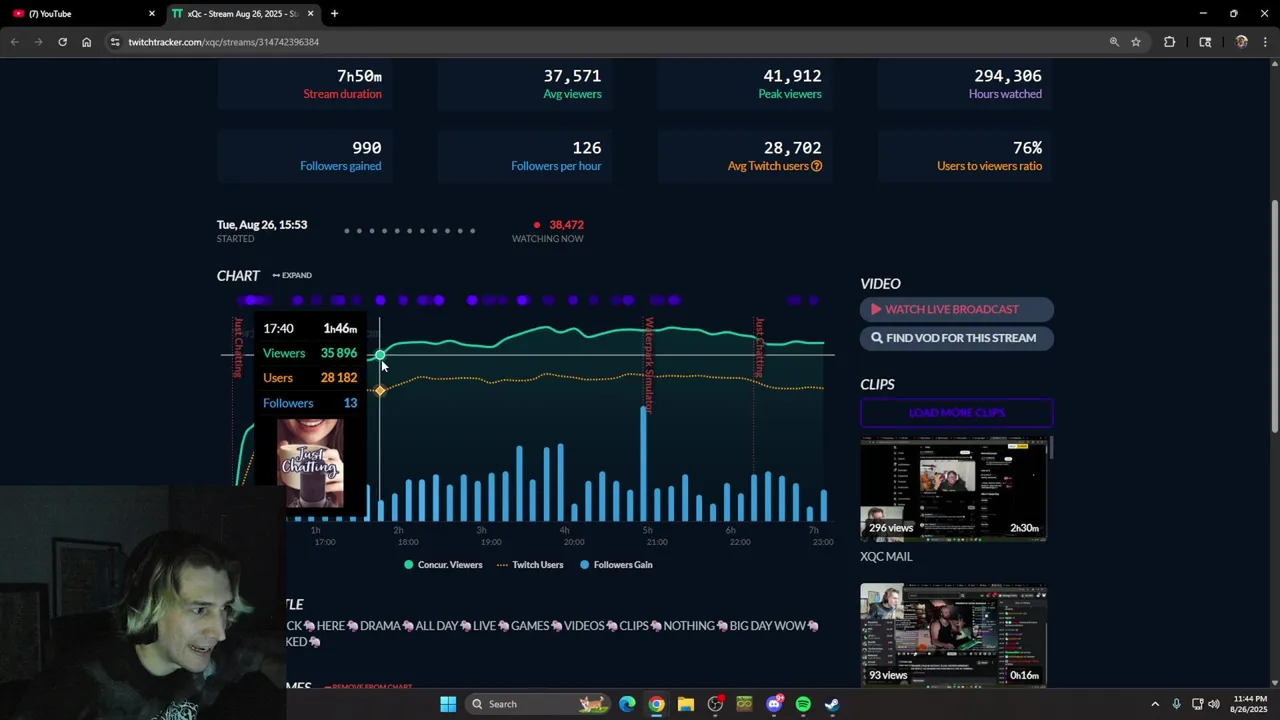Image resolution: width=1280 pixels, height=720 pixels.
Task: Open Discord from the taskbar
Action: tap(773, 704)
